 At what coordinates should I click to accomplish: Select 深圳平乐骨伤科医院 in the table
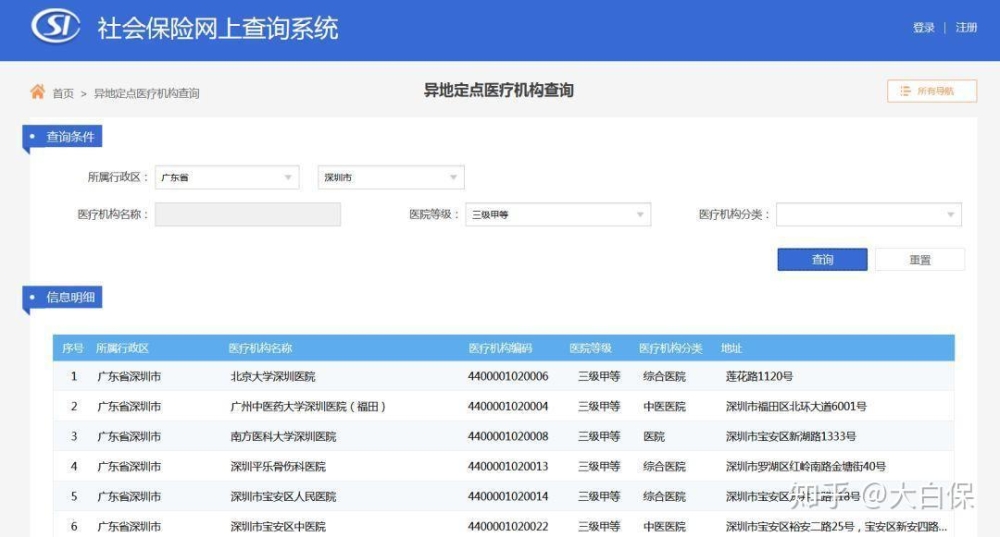[278, 466]
